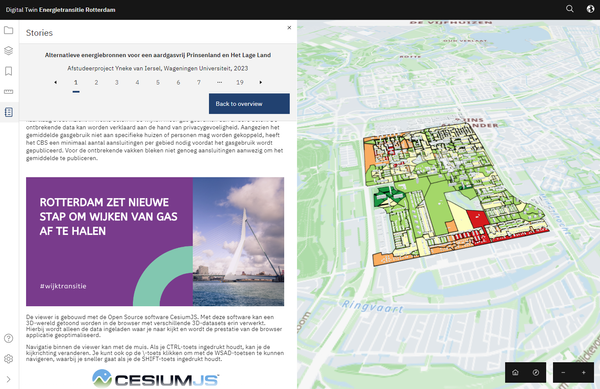Click the compass icon on map
This screenshot has width=600, height=389.
[x=536, y=372]
